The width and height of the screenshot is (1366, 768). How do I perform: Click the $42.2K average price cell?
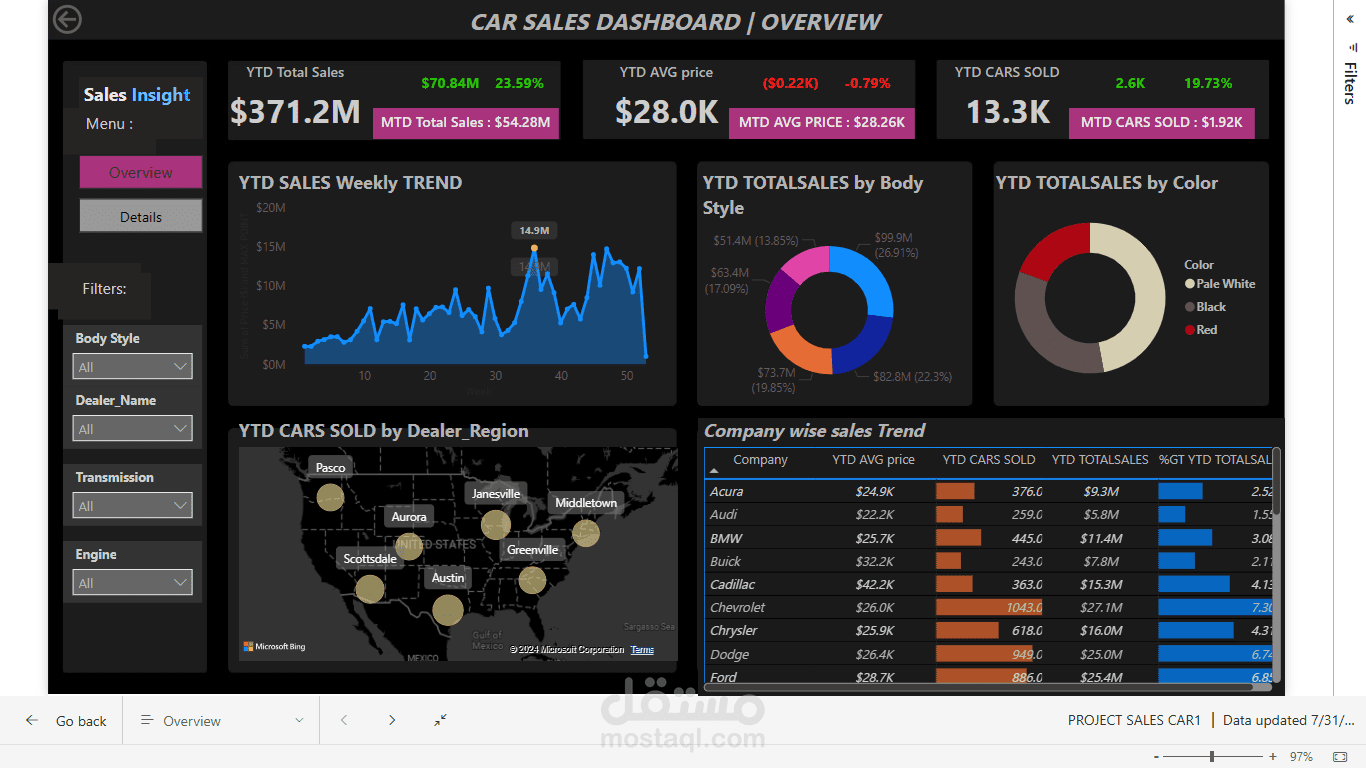click(x=875, y=584)
